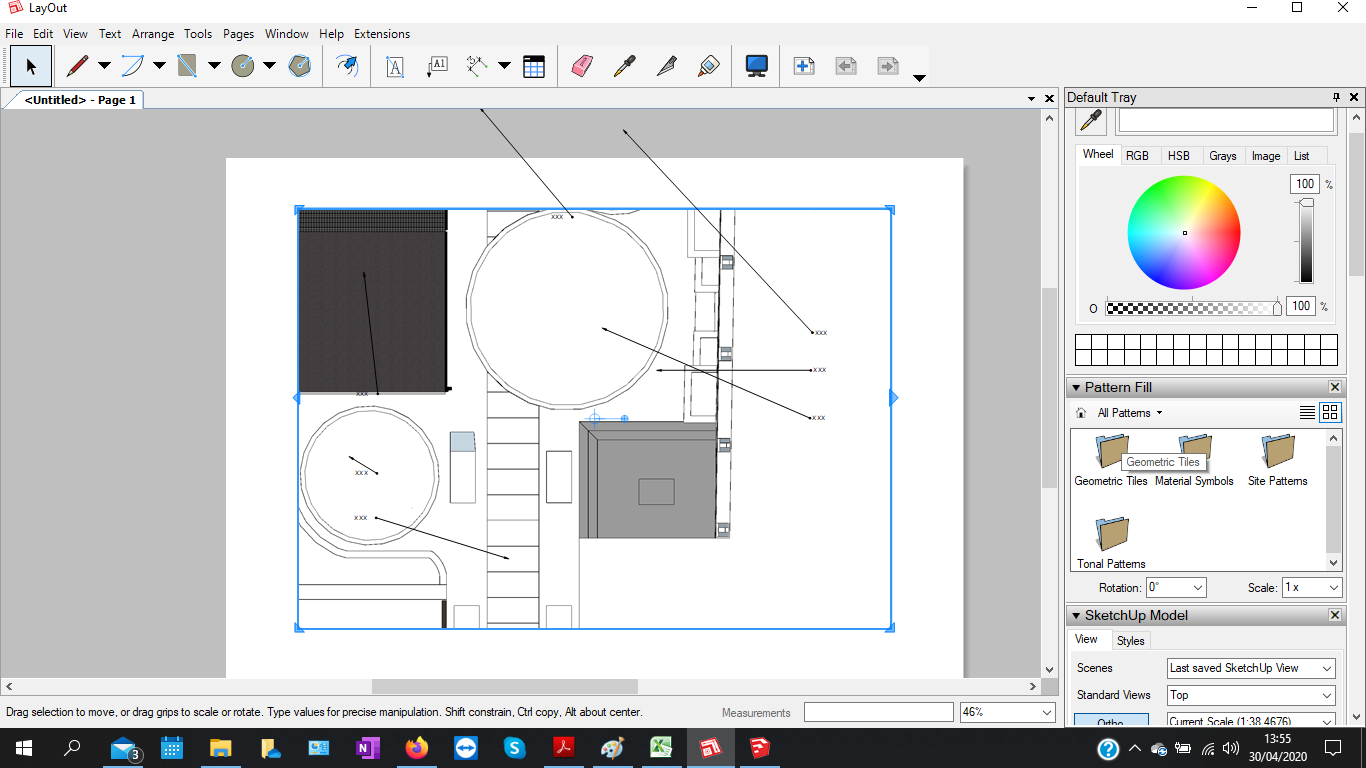Viewport: 1366px width, 768px height.
Task: Go to previous page arrow
Action: pyautogui.click(x=846, y=66)
